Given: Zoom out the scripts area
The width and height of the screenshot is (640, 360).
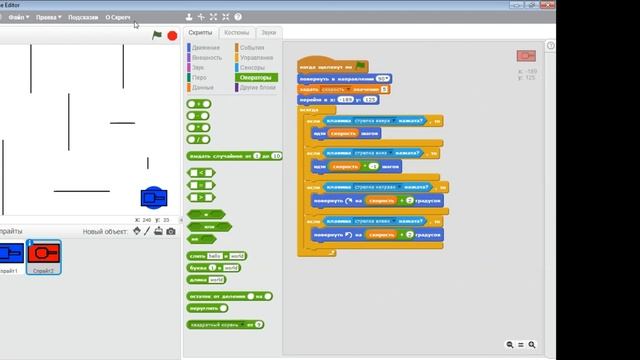Looking at the screenshot, I should [x=510, y=344].
